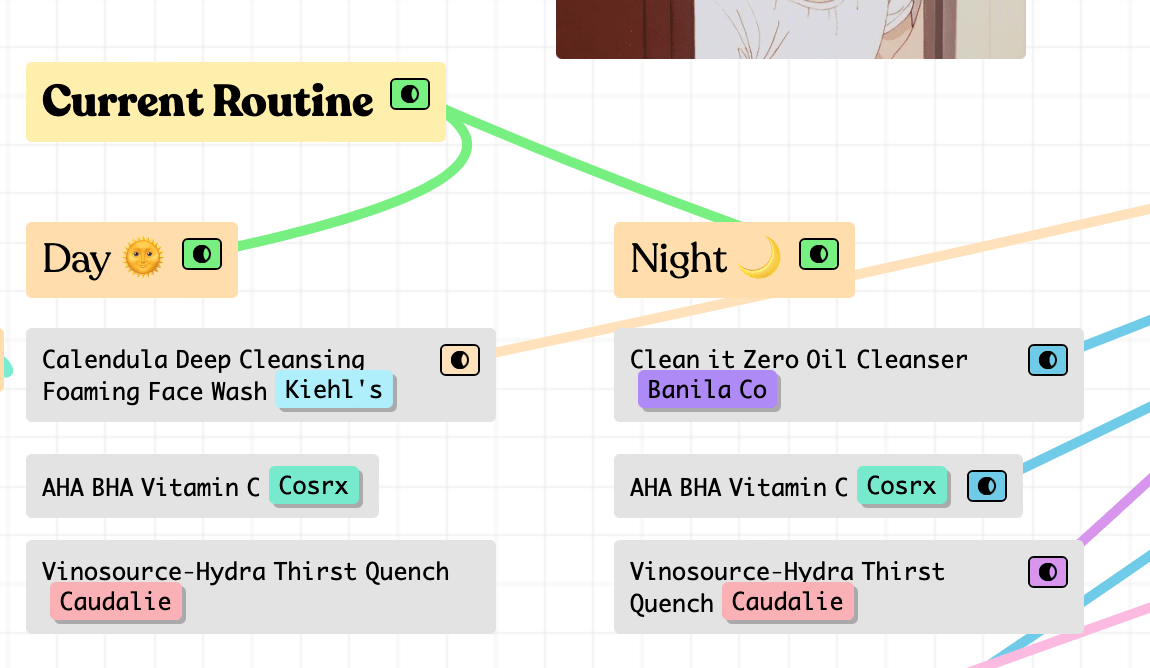Click the half-circle icon on Day node
Screen dimensions: 1150x668
202,254
